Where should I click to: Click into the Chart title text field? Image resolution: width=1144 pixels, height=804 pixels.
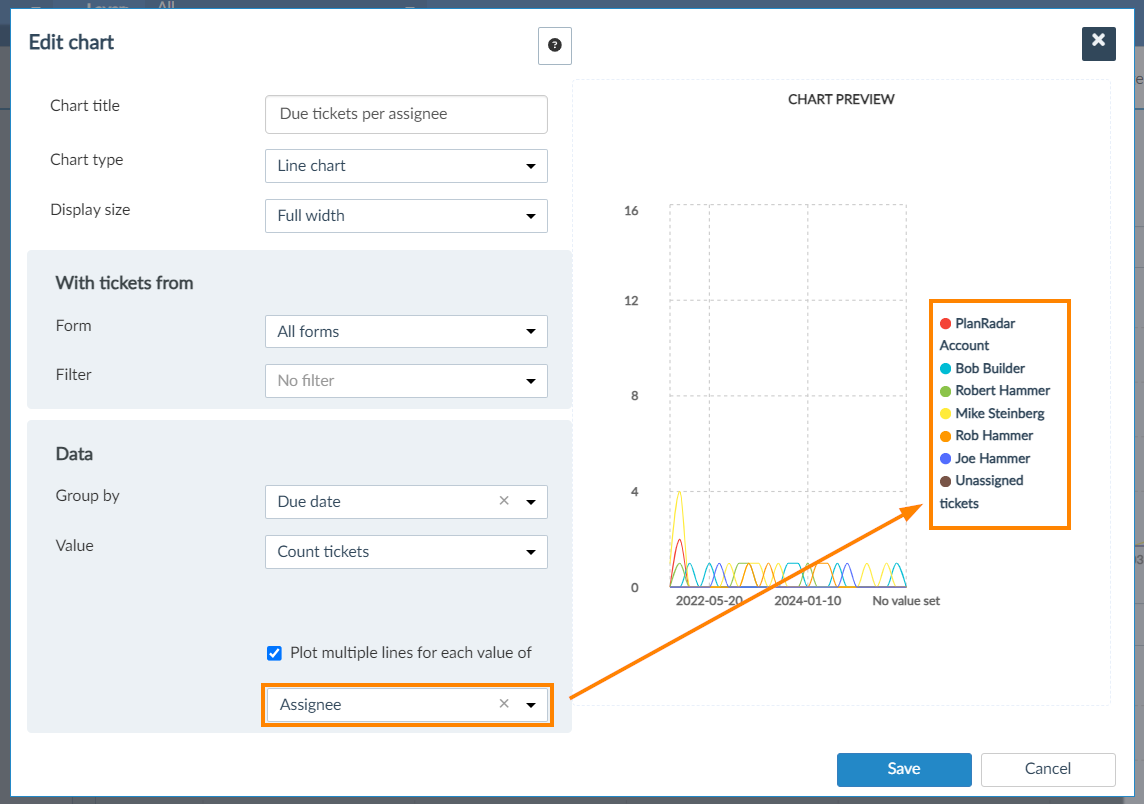click(x=406, y=114)
